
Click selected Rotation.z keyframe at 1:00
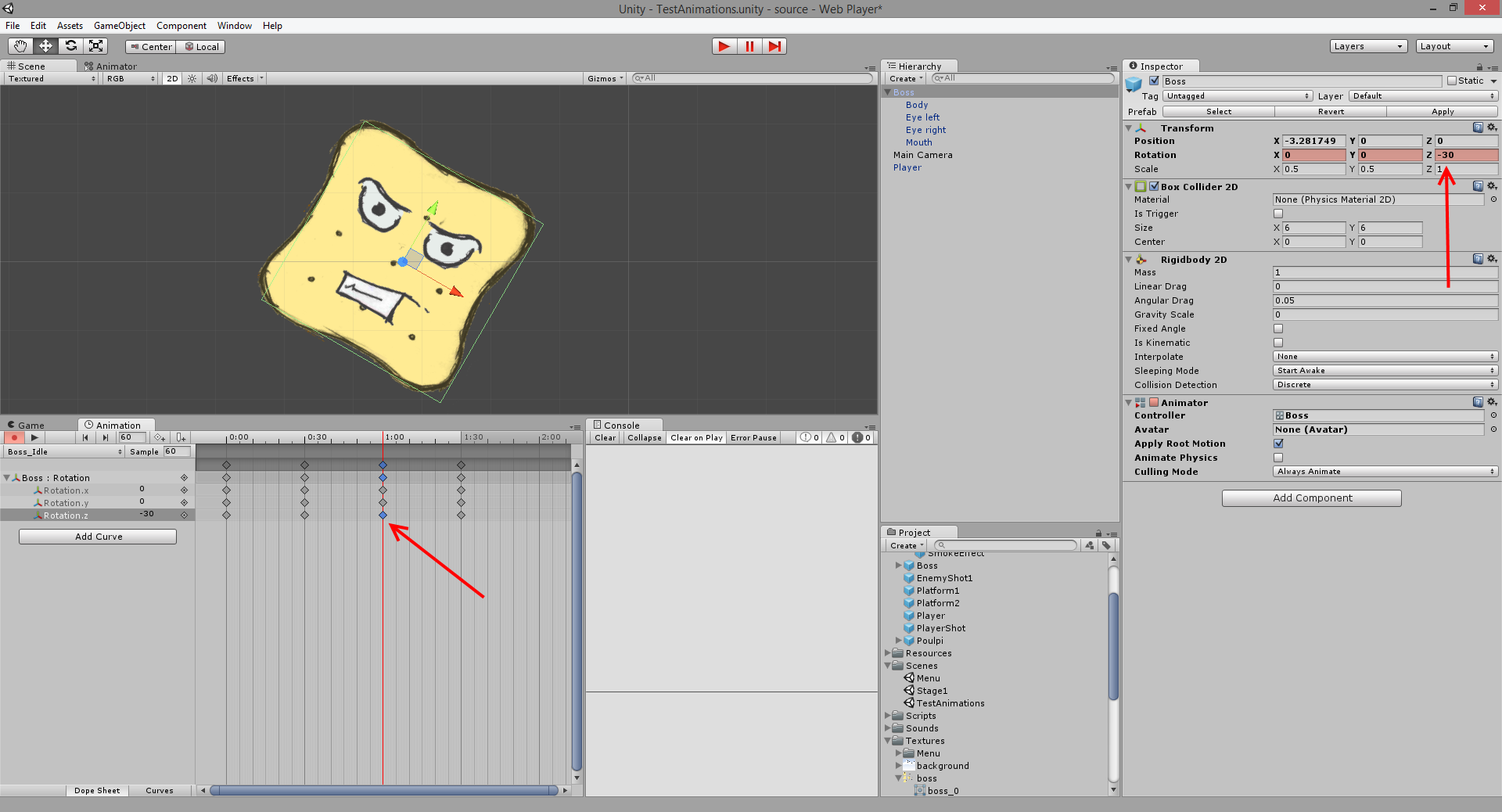coord(383,515)
